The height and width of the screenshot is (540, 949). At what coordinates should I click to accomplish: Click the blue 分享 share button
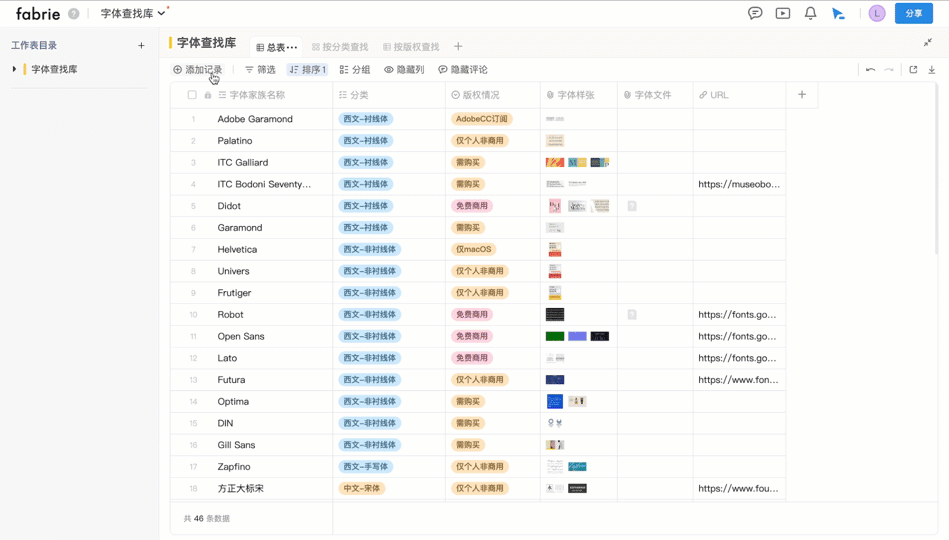pyautogui.click(x=913, y=13)
